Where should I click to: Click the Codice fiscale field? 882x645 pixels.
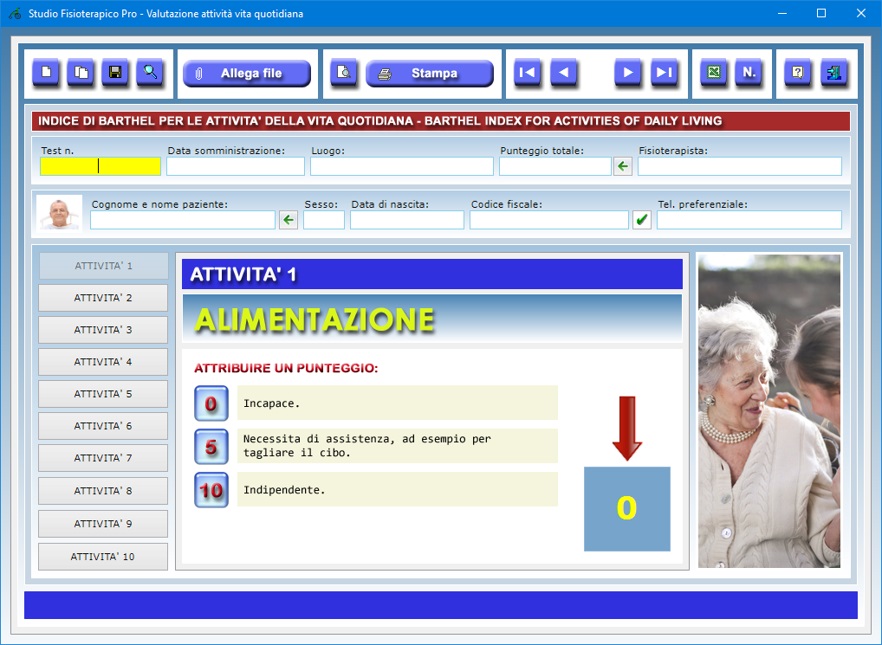tap(549, 220)
